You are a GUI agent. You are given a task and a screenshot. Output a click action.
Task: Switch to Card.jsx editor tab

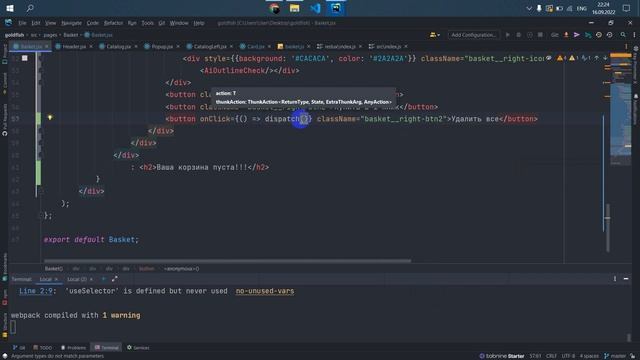(x=256, y=47)
